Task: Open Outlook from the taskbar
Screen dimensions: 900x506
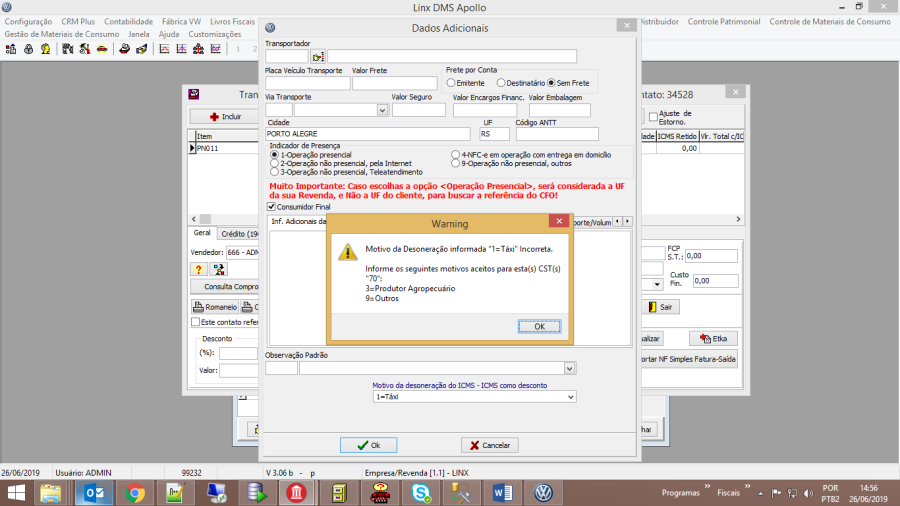Action: coord(94,493)
